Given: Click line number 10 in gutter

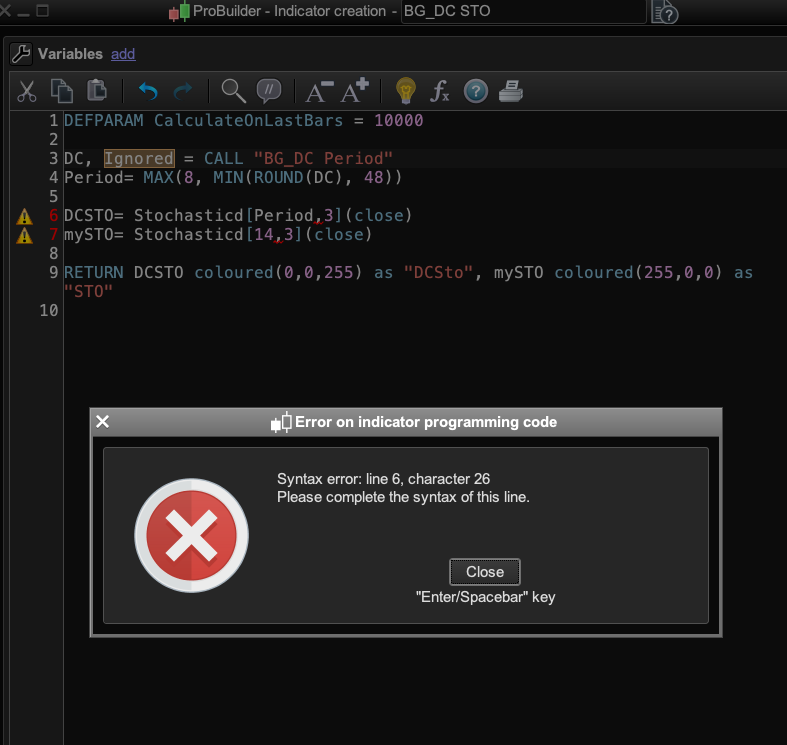Looking at the screenshot, I should [49, 311].
